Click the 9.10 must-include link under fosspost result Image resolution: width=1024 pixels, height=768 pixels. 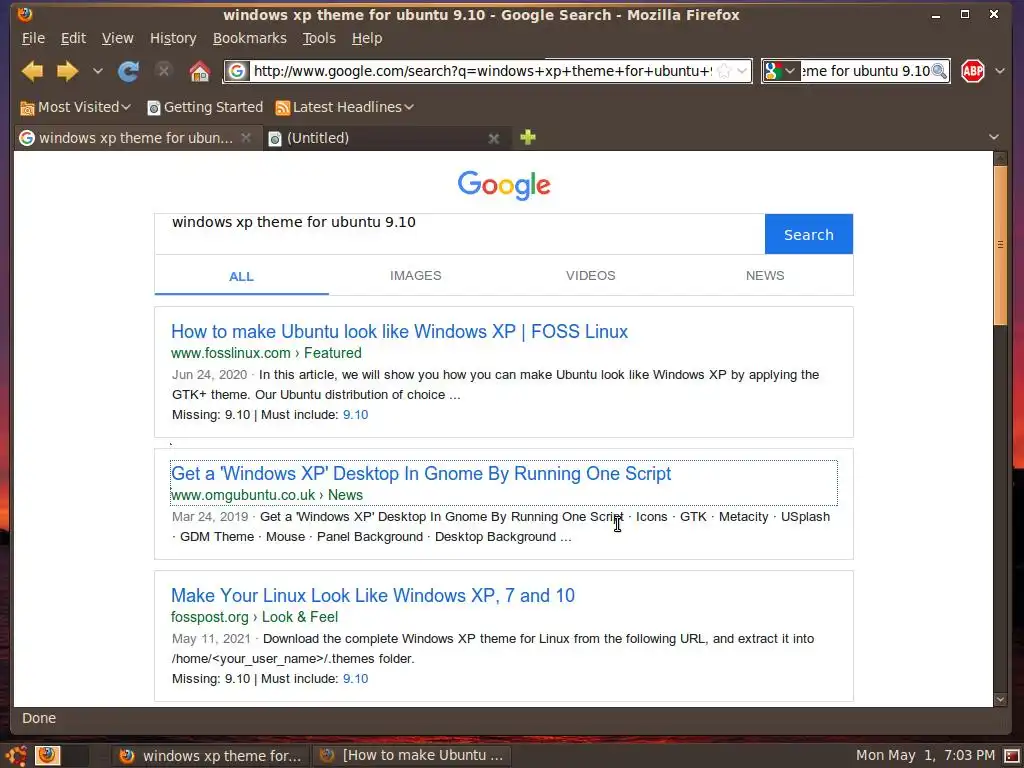(x=355, y=679)
